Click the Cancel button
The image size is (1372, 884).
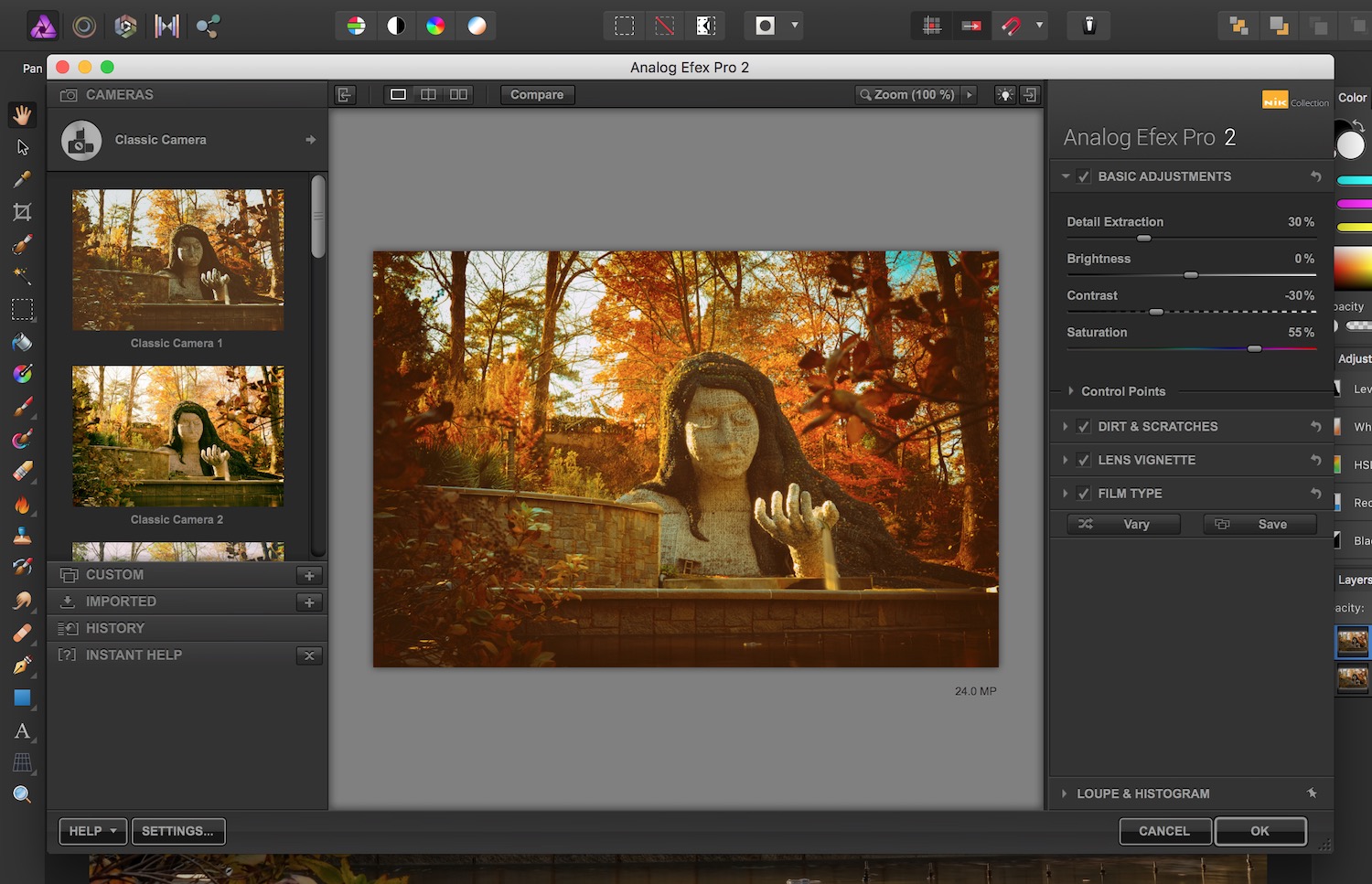coord(1164,831)
